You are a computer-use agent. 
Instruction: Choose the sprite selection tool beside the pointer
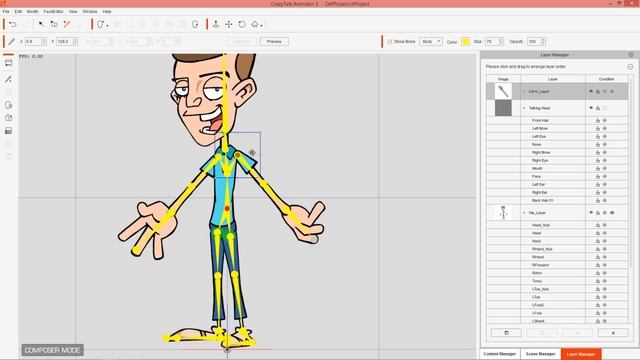[x=54, y=24]
